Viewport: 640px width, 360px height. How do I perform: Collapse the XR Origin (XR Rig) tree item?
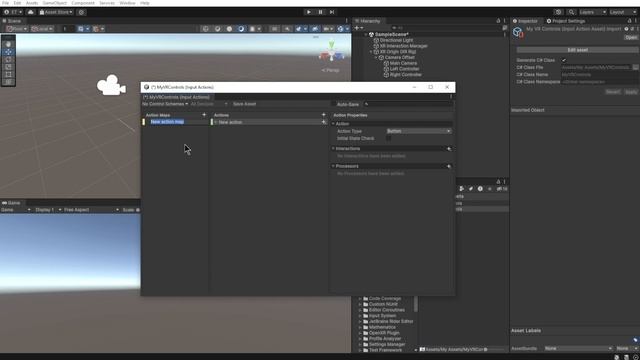point(371,52)
